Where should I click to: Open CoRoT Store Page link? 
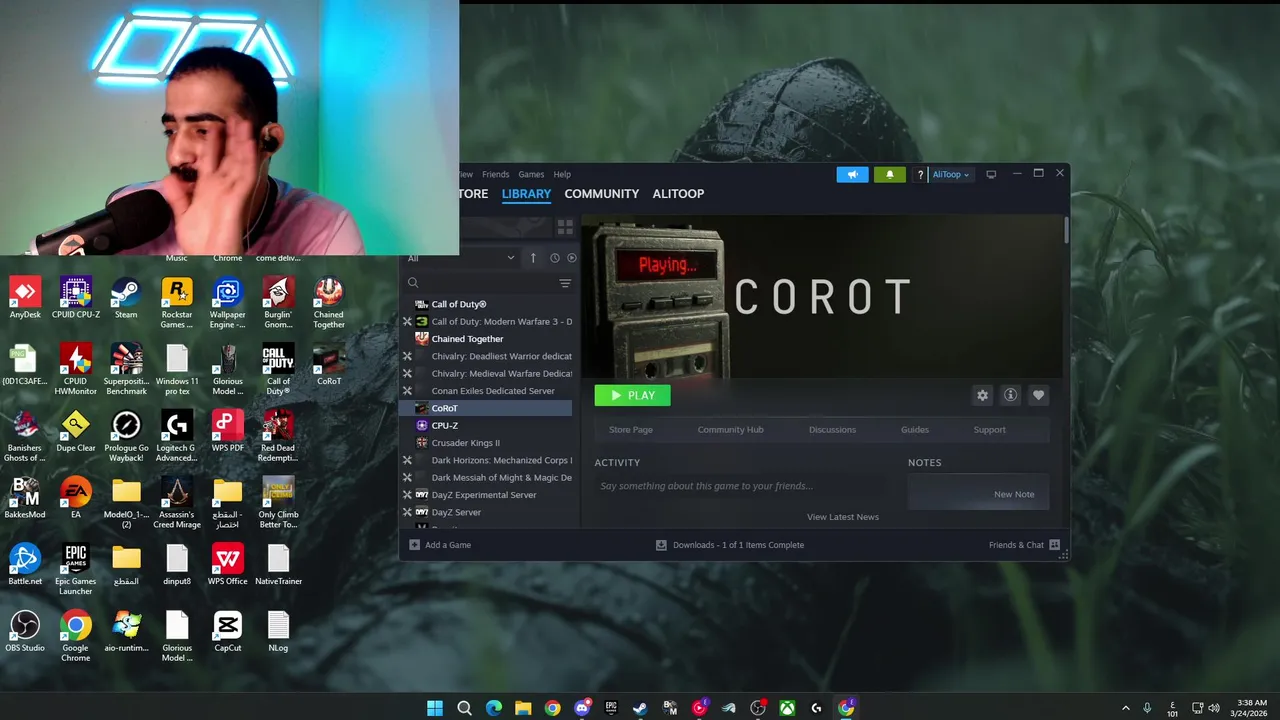[630, 430]
